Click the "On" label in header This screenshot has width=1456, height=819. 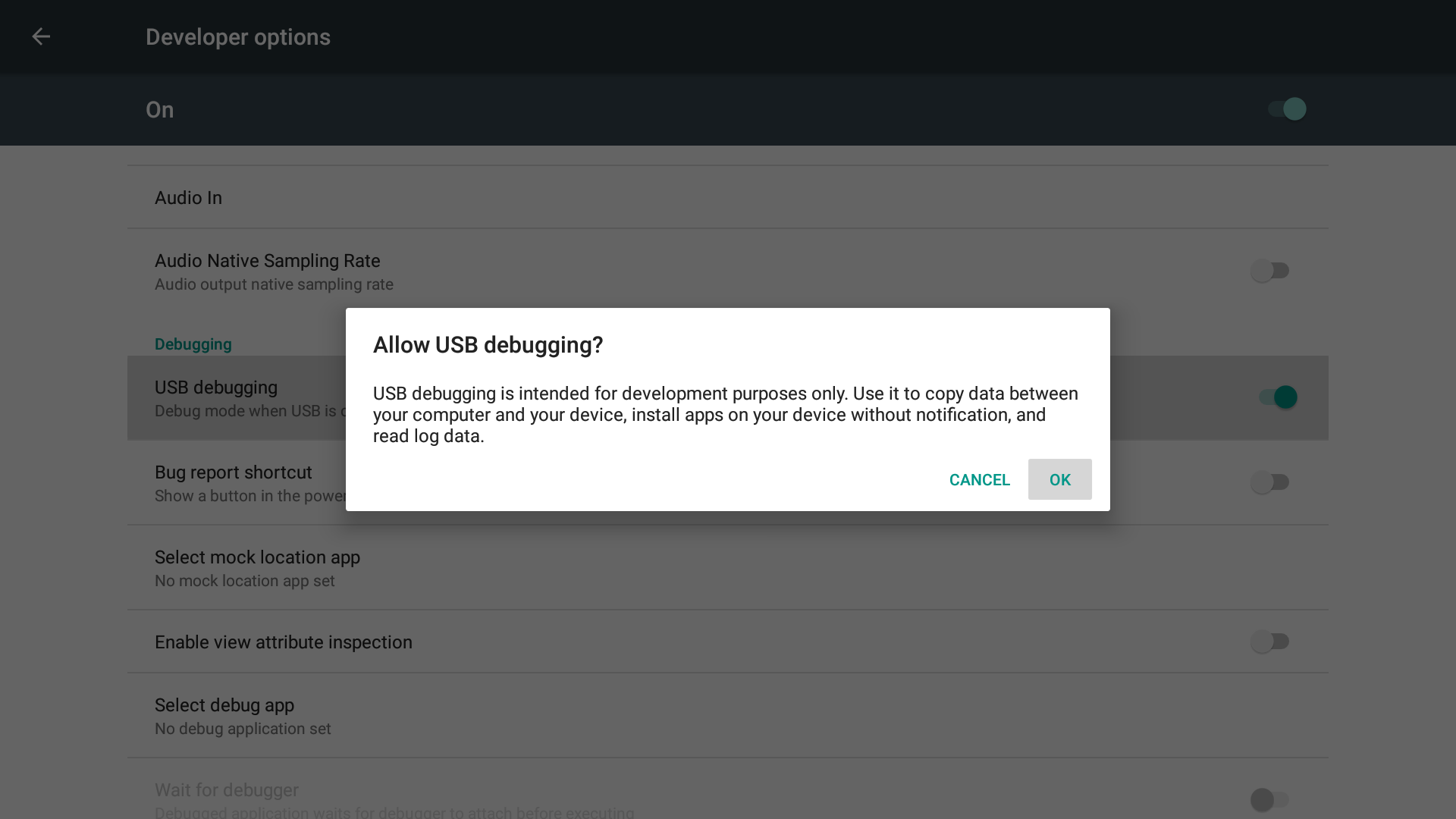click(x=160, y=110)
